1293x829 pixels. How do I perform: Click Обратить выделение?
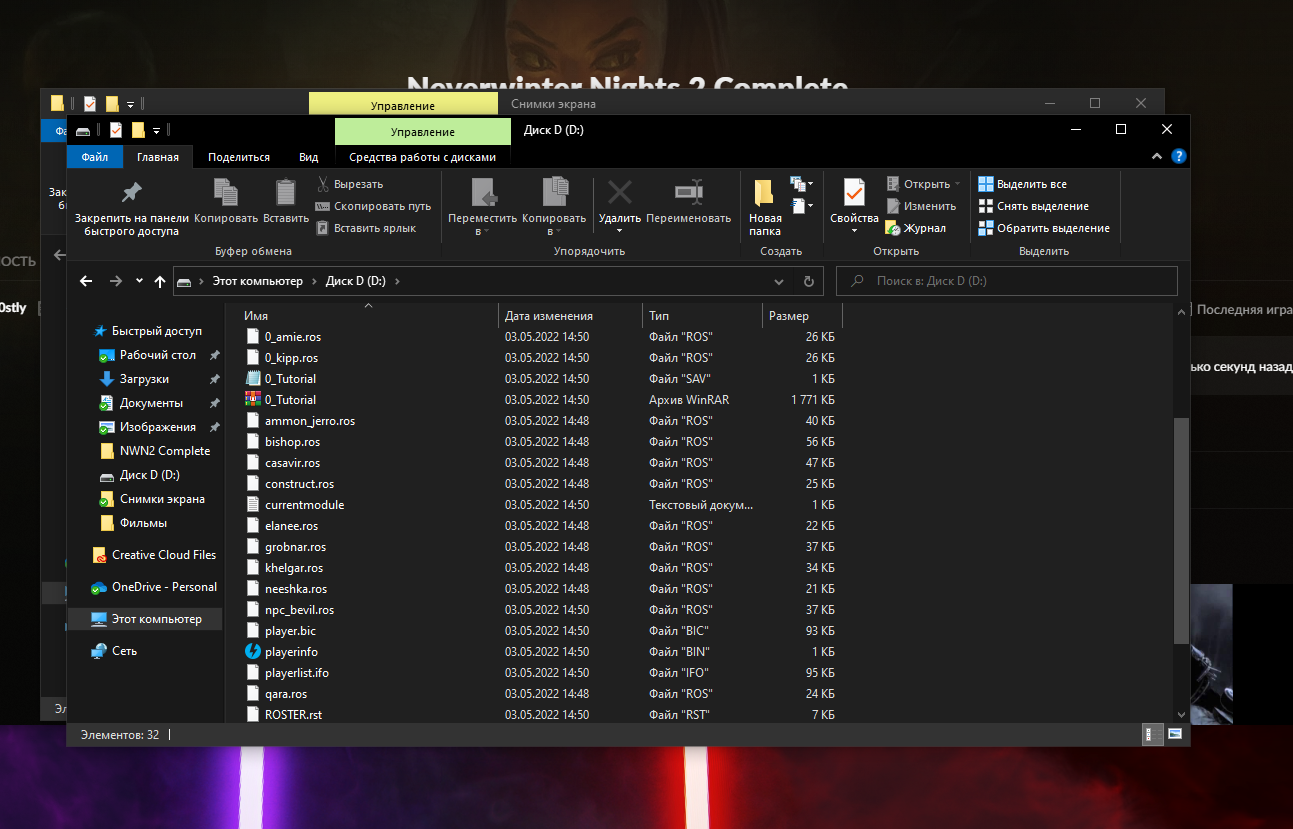tap(1043, 228)
